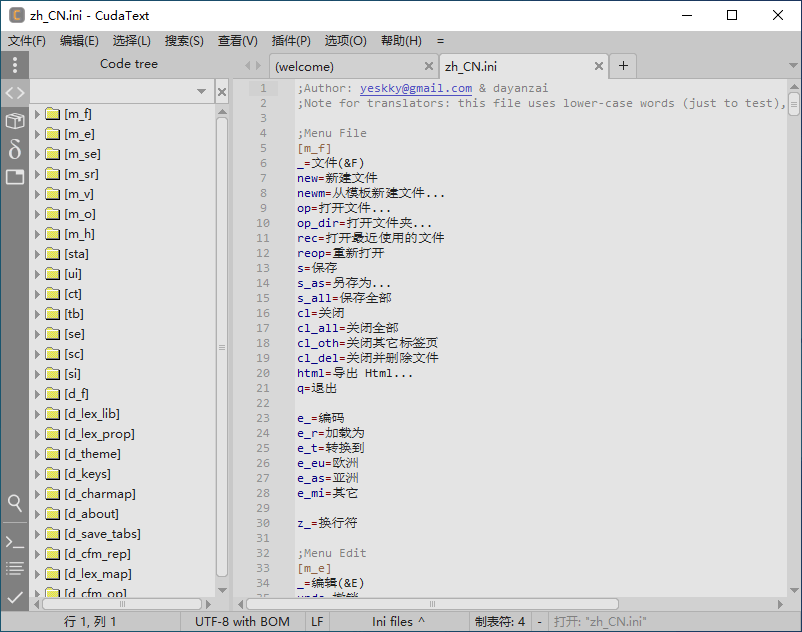The width and height of the screenshot is (802, 632).
Task: Open the 选项(O) menu
Action: (346, 41)
